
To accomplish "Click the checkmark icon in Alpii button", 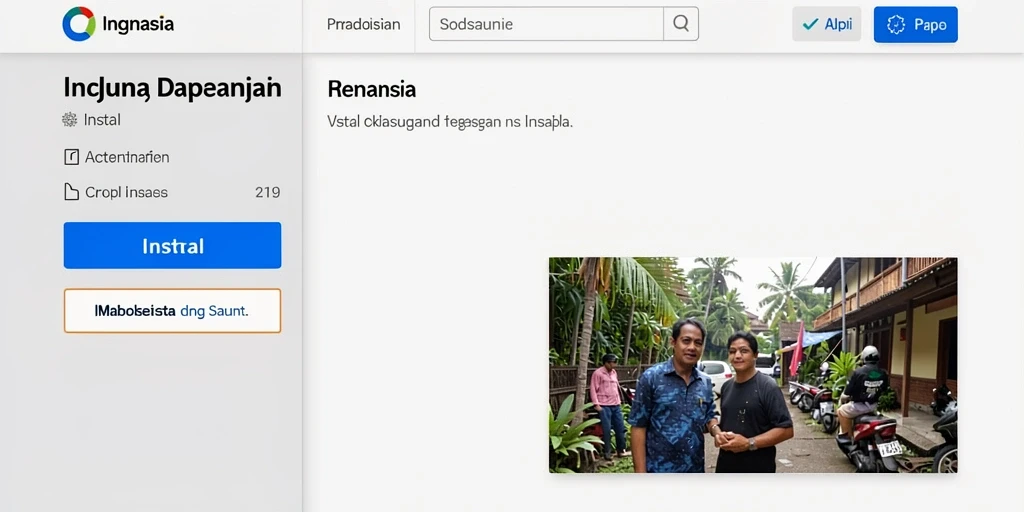I will [x=810, y=24].
